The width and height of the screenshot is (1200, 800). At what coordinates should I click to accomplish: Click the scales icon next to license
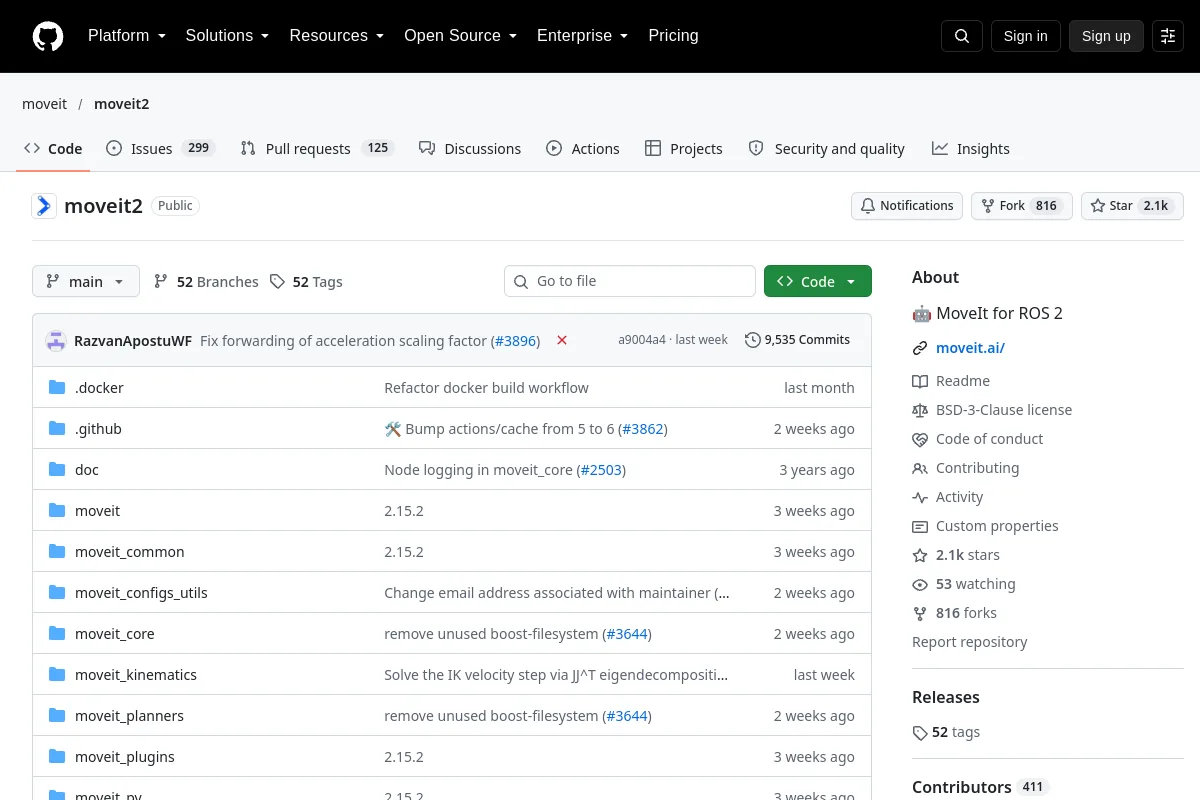point(920,410)
